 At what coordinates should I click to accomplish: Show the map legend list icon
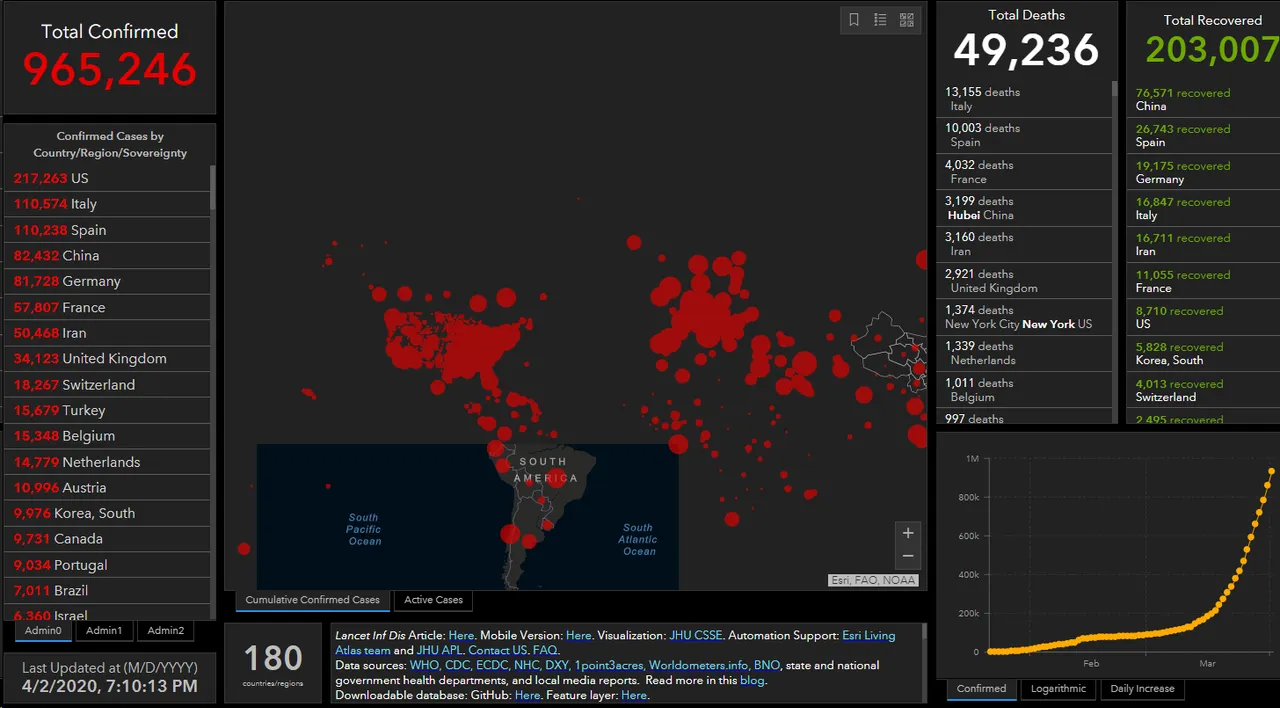[881, 20]
